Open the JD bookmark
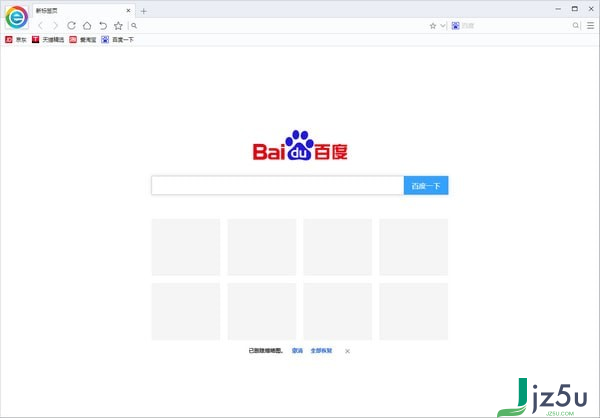Screen dimensions: 600x418 16,39
